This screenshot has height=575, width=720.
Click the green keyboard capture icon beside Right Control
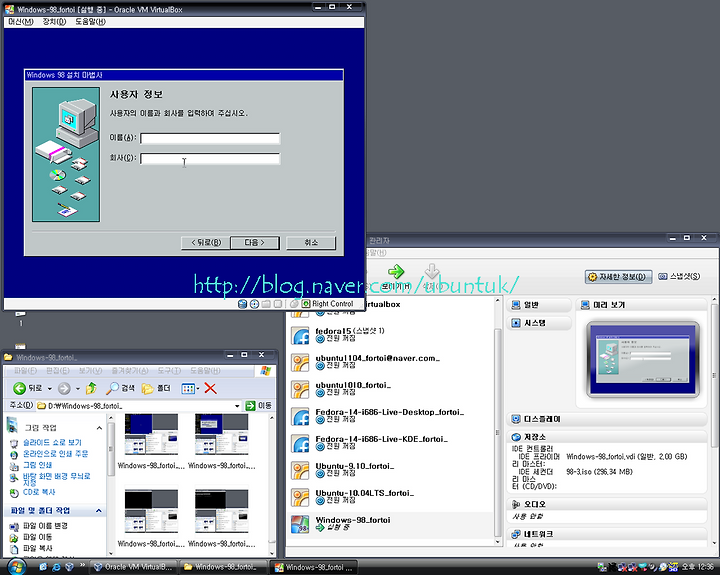pyautogui.click(x=306, y=304)
